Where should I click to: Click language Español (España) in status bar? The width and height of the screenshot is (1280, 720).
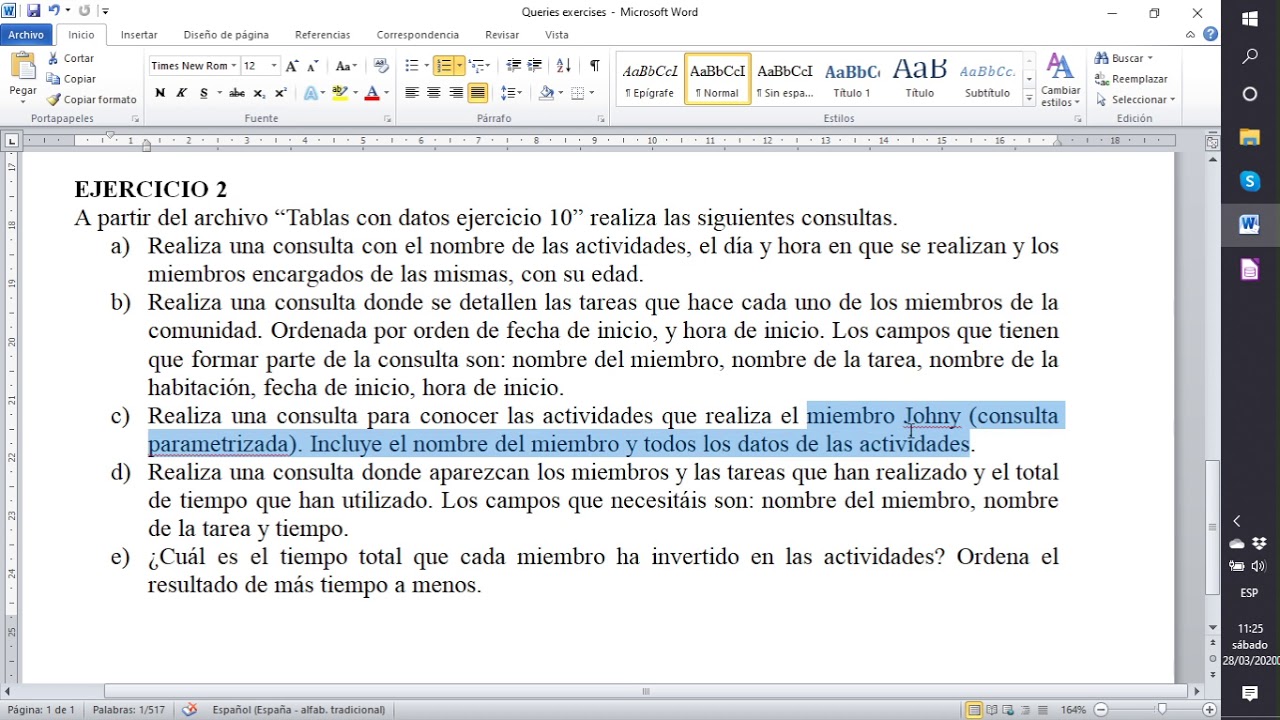point(299,710)
